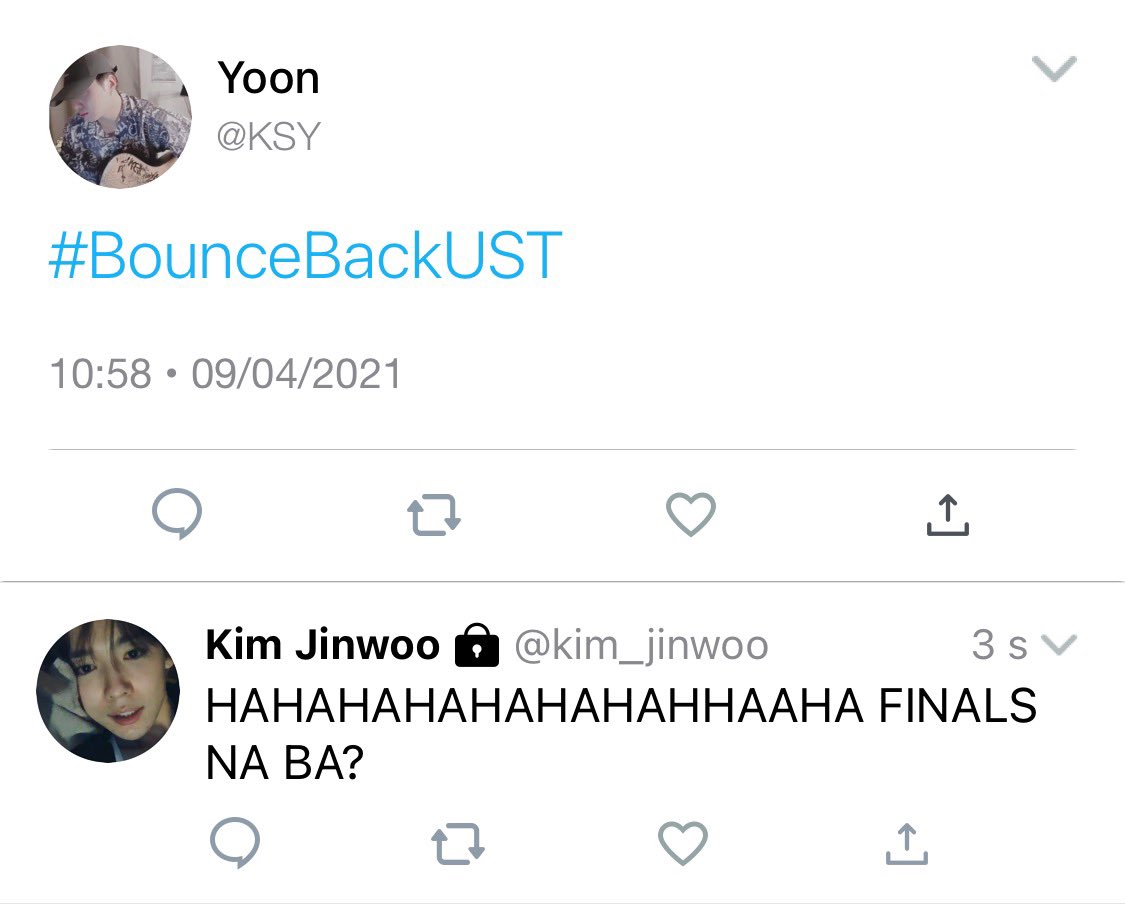Share Kim Jinwoo's reply
This screenshot has width=1125, height=904.
pyautogui.click(x=907, y=844)
